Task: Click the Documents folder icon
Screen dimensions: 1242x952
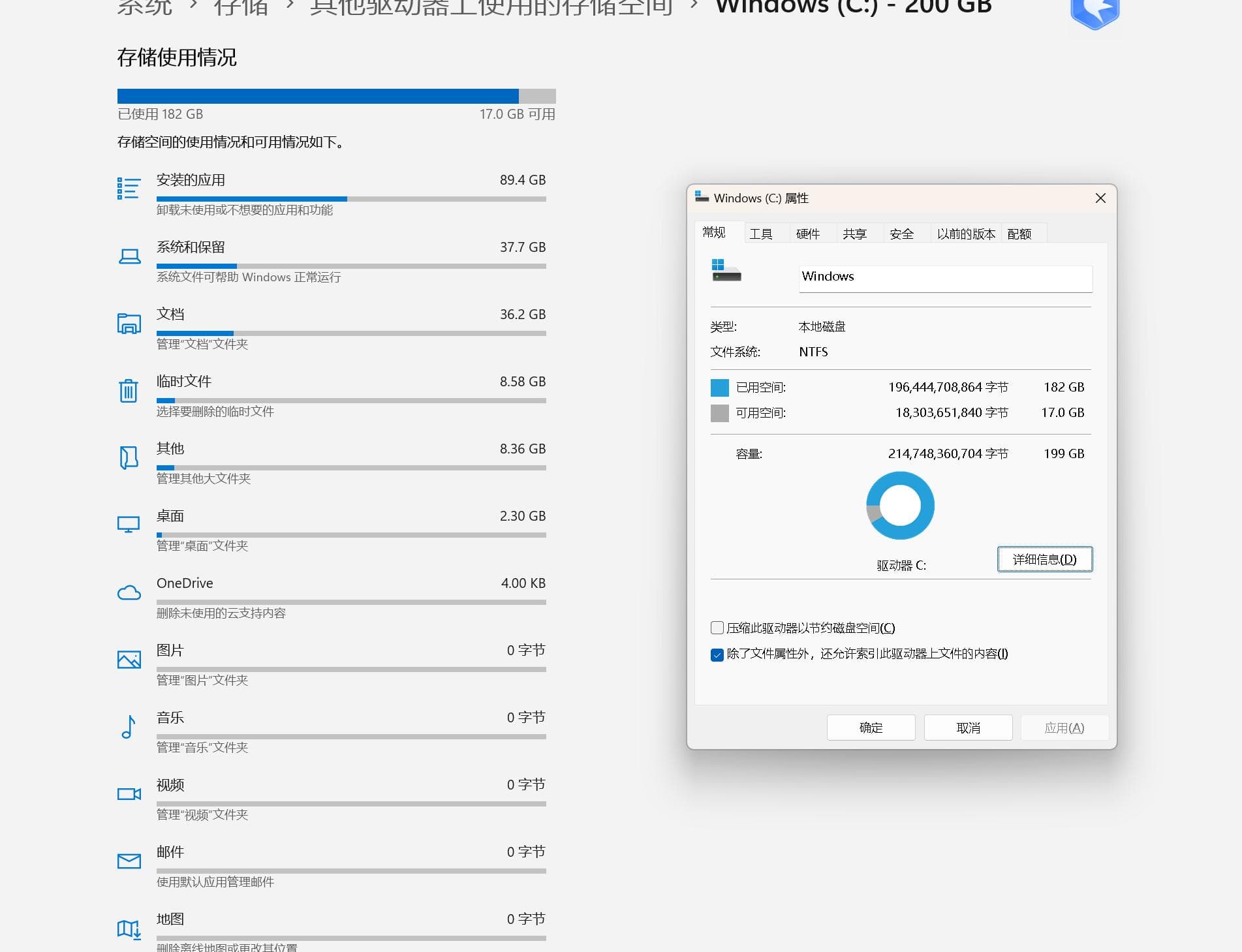Action: [129, 324]
